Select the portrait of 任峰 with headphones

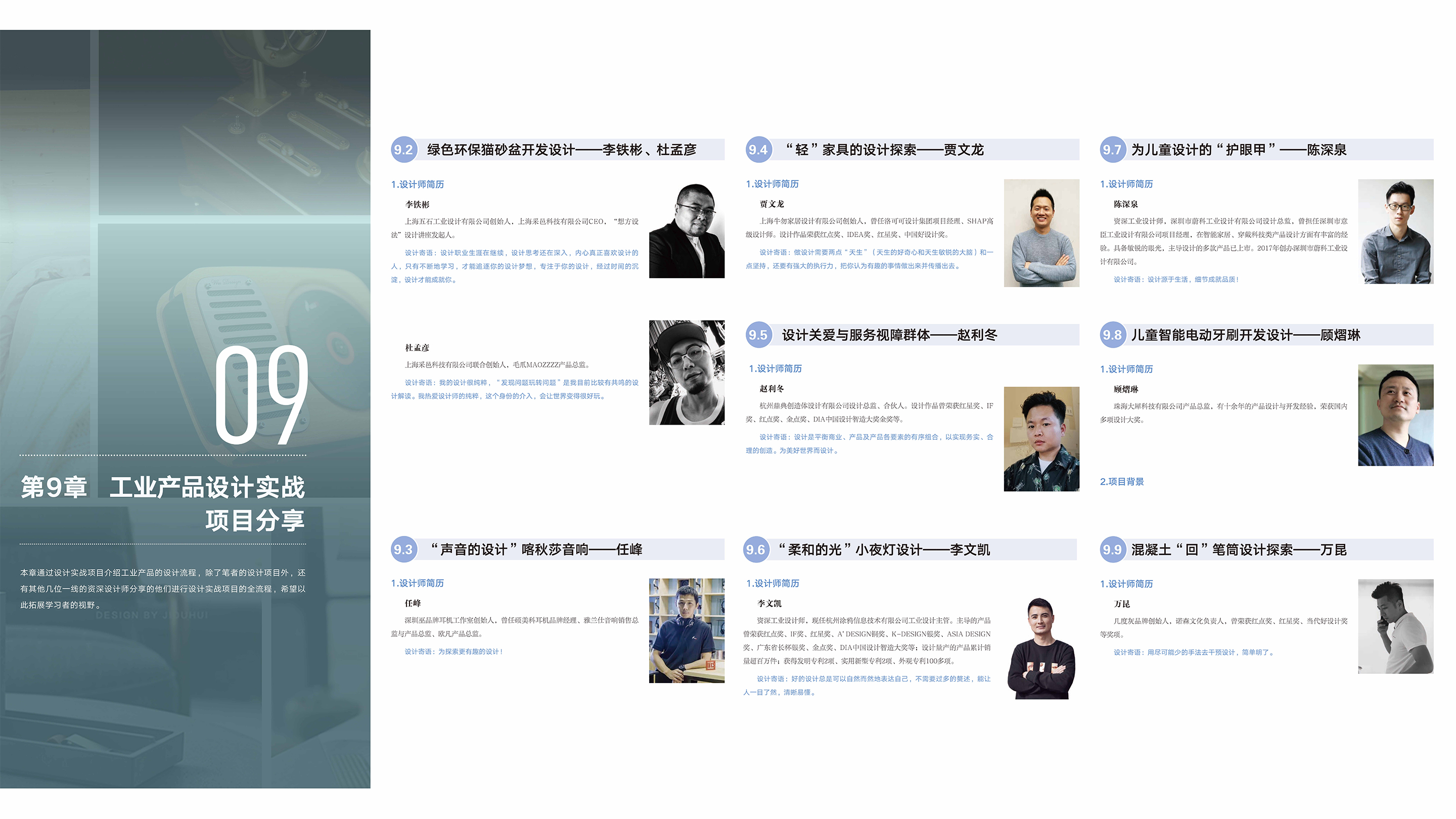pos(687,630)
